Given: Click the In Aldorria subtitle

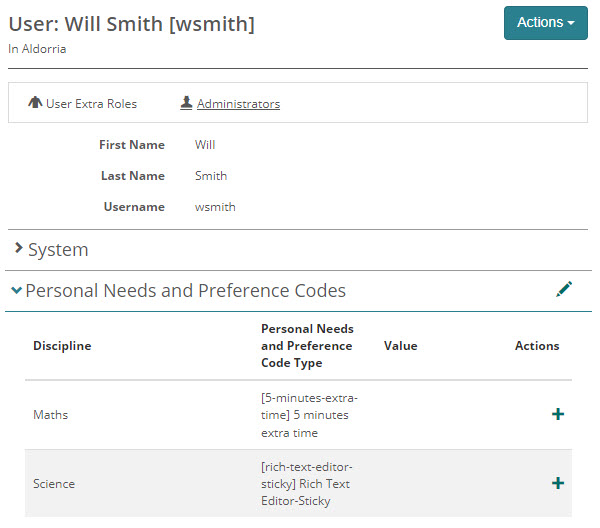Looking at the screenshot, I should pos(37,49).
